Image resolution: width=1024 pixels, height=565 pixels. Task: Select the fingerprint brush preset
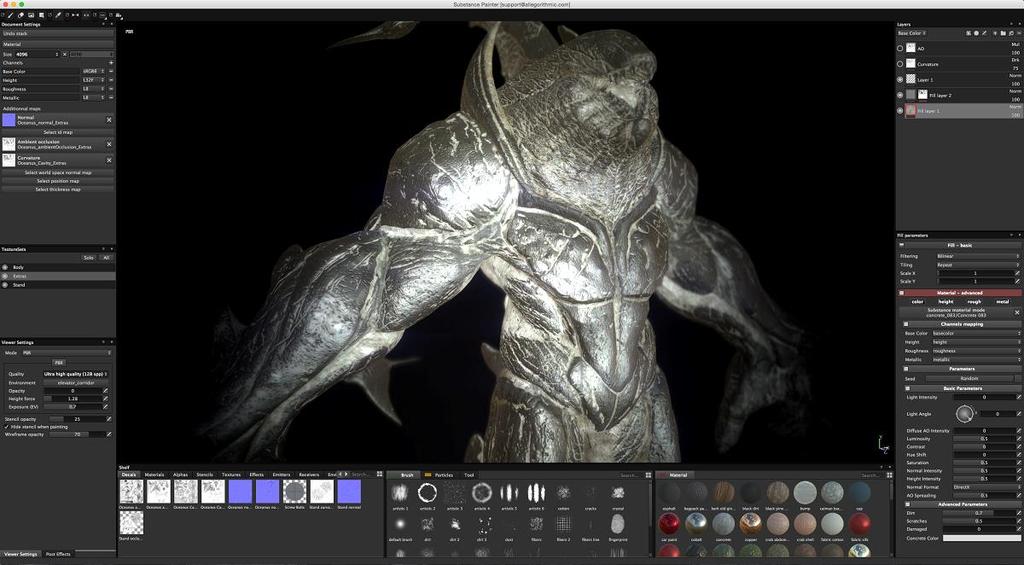click(618, 524)
